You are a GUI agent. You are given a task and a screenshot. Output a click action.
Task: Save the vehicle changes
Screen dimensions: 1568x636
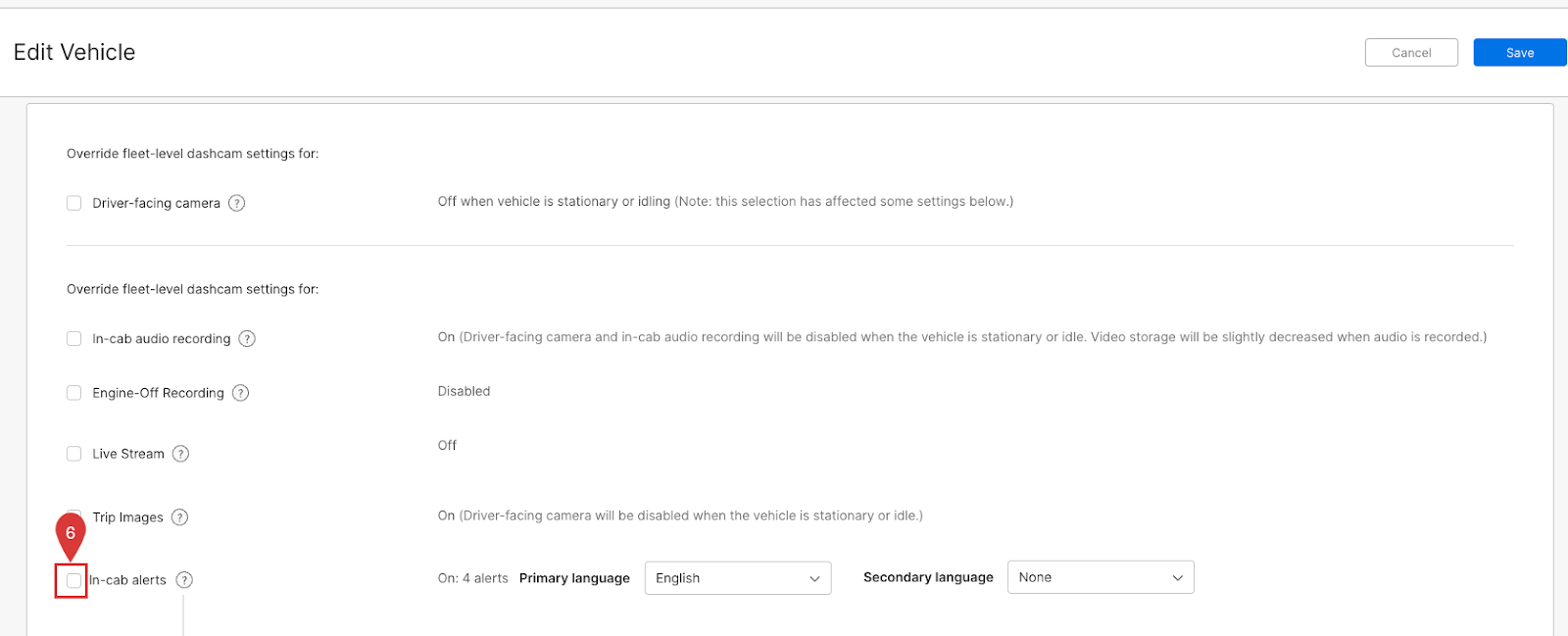coord(1519,53)
